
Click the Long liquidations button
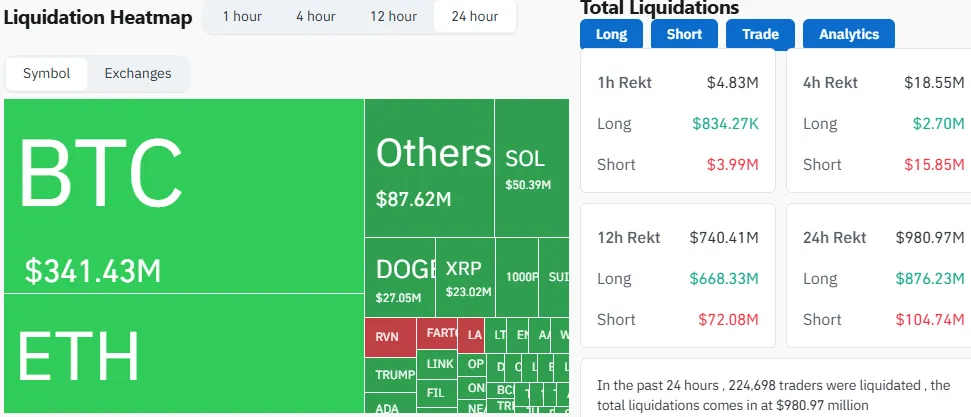point(611,35)
